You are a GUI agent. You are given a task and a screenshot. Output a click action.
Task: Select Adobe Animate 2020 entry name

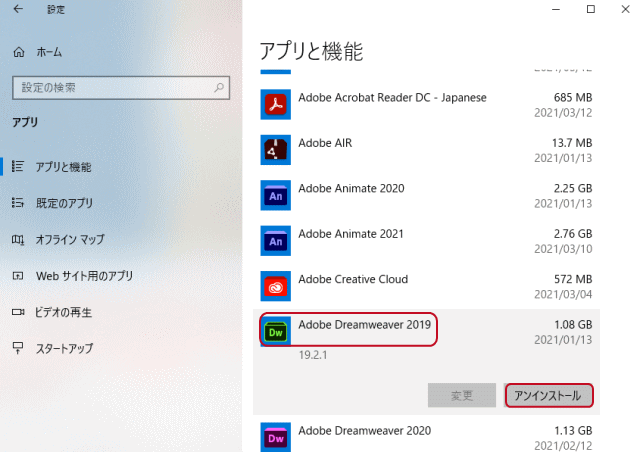click(x=351, y=188)
